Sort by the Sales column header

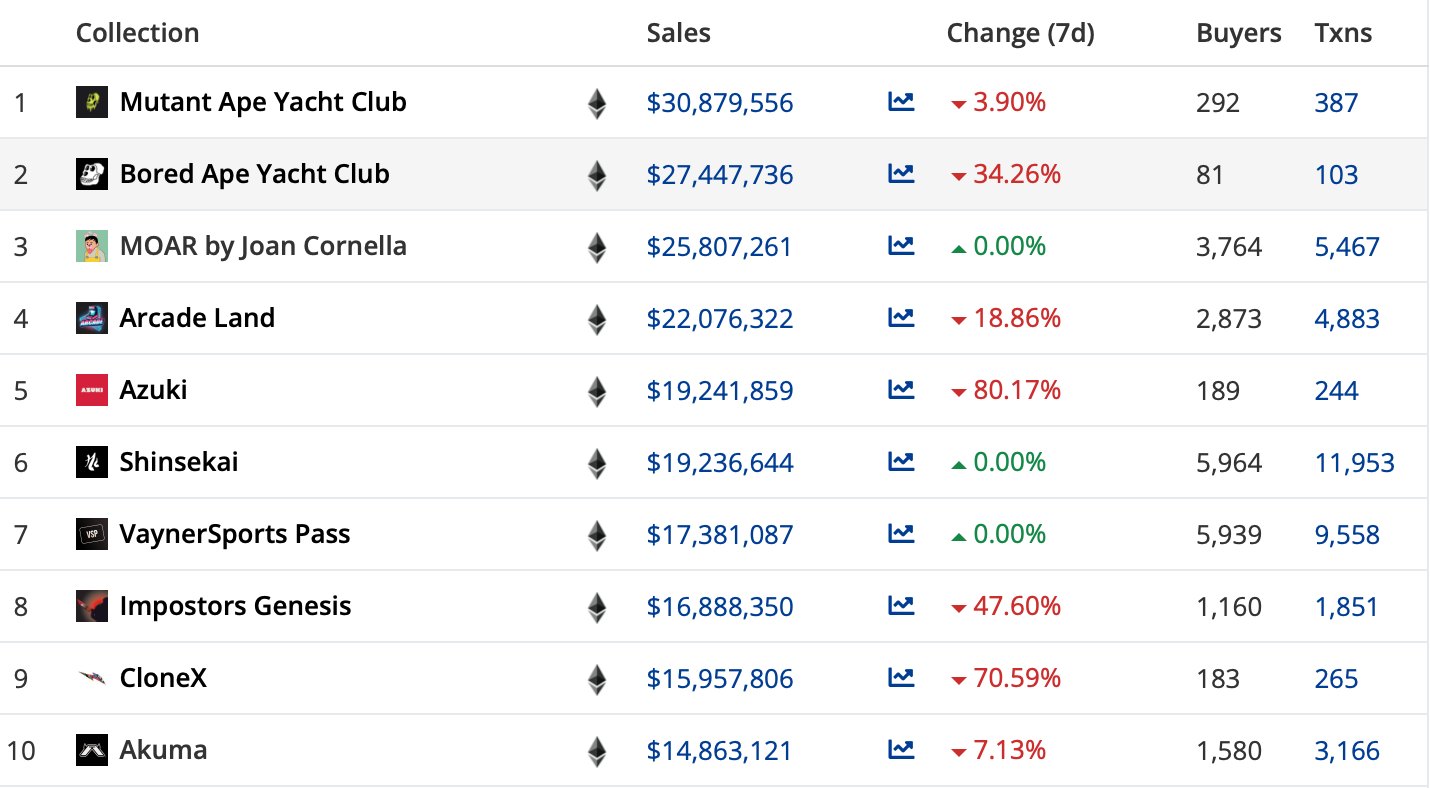679,33
